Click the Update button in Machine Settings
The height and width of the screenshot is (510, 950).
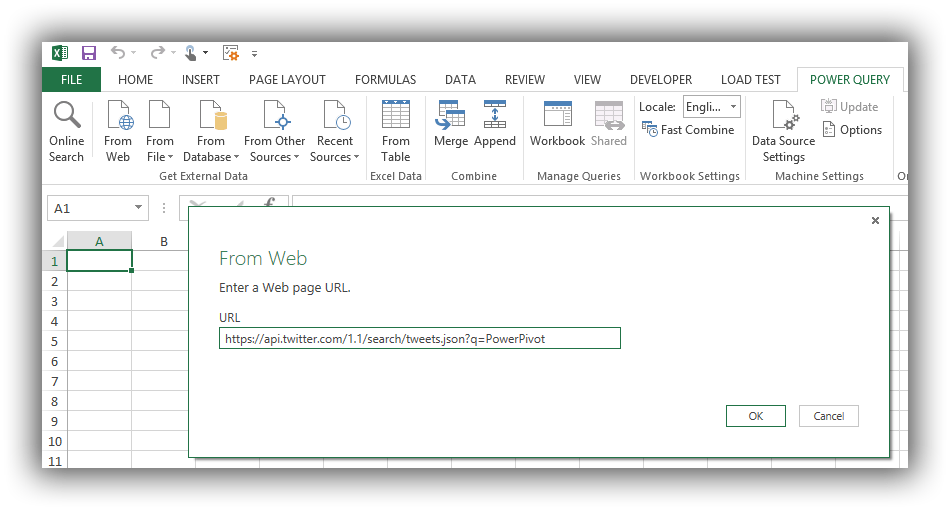(849, 107)
